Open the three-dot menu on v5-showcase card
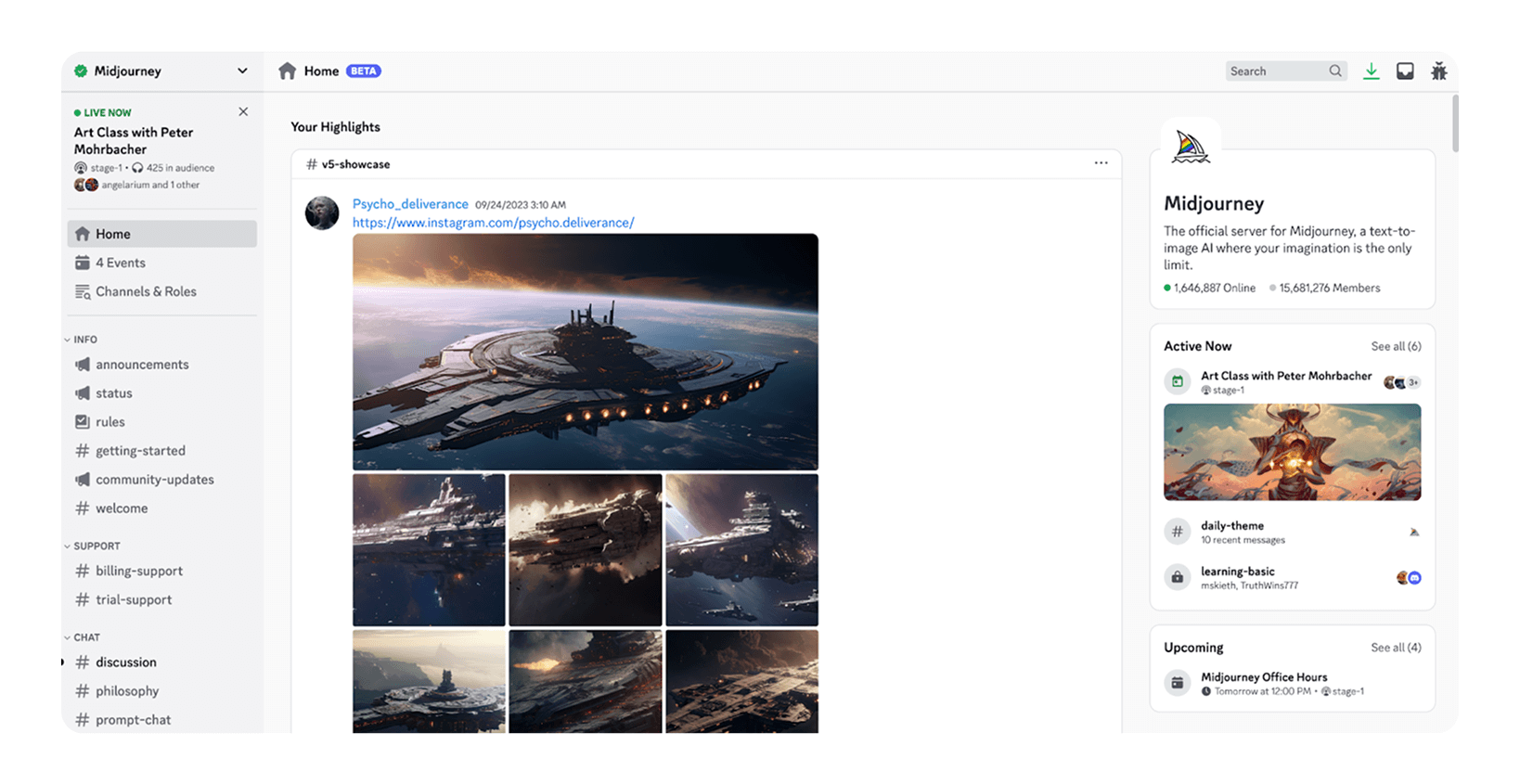The height and width of the screenshot is (784, 1520). click(1101, 163)
